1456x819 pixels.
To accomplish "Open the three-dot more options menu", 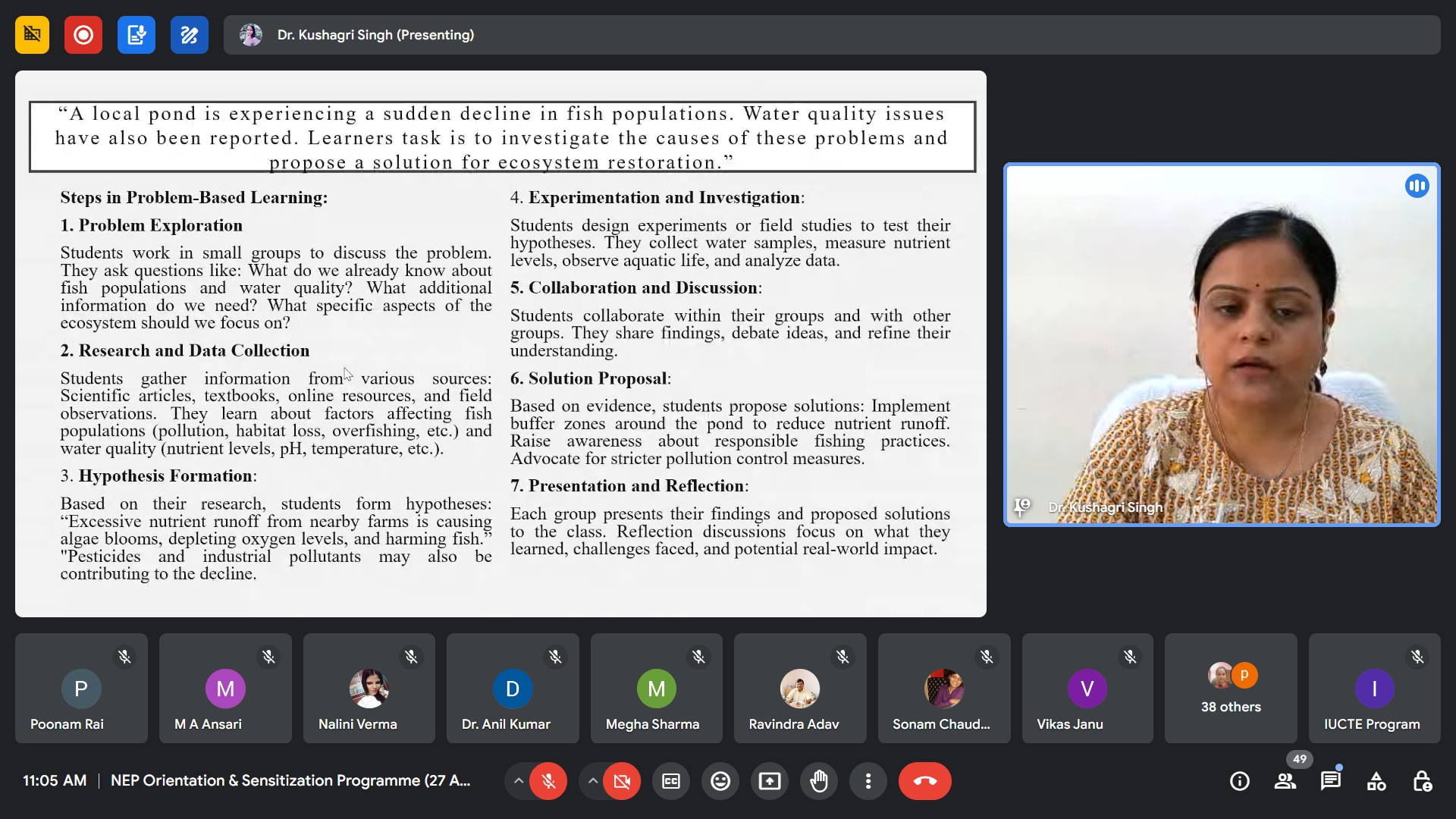I will tap(868, 781).
